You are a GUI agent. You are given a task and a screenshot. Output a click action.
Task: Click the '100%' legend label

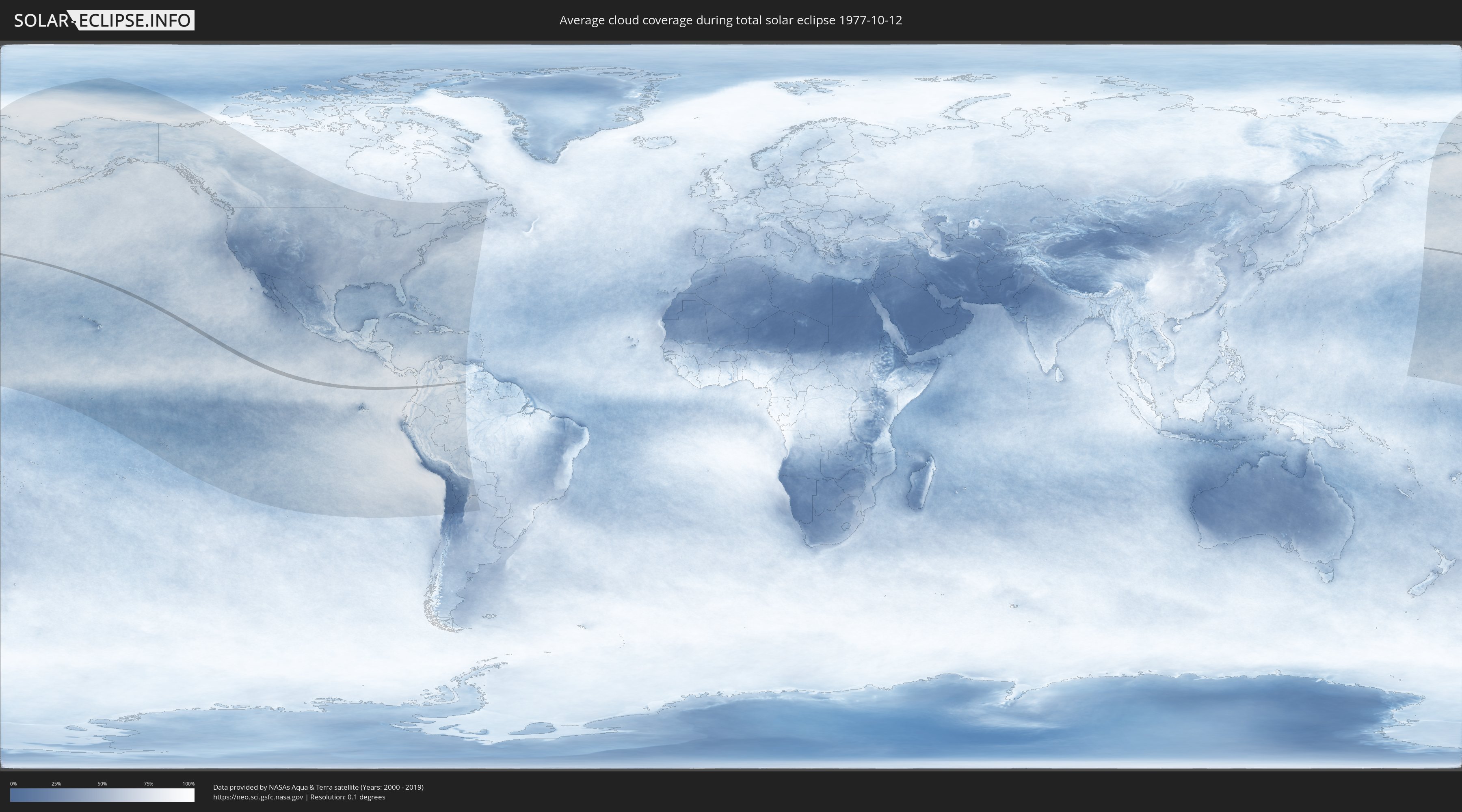[x=188, y=784]
